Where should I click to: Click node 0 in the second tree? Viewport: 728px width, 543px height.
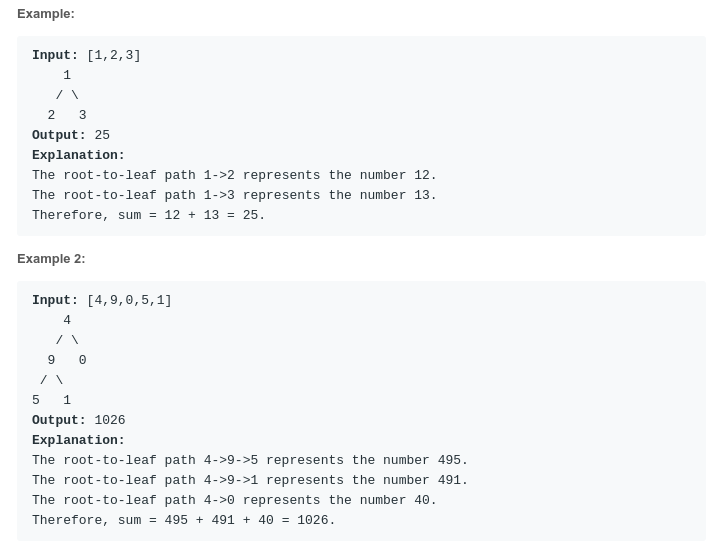[x=82, y=360]
